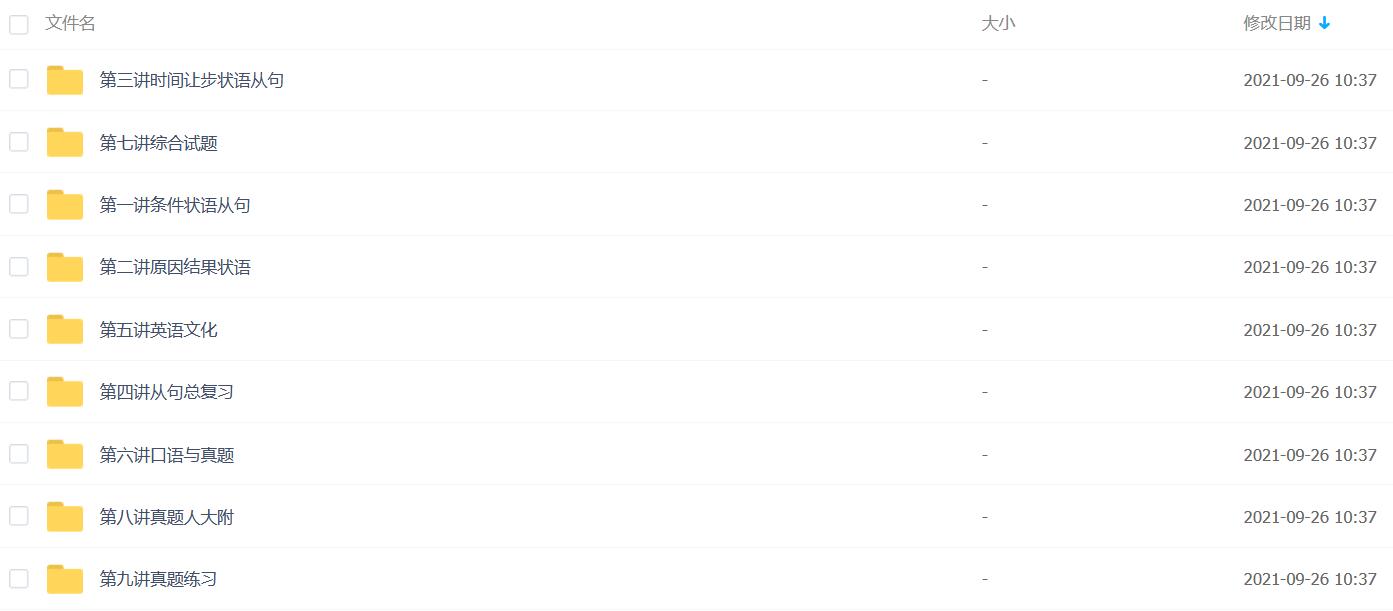Toggle the select-all checkbox beside 文件名
1393x611 pixels.
click(x=19, y=24)
